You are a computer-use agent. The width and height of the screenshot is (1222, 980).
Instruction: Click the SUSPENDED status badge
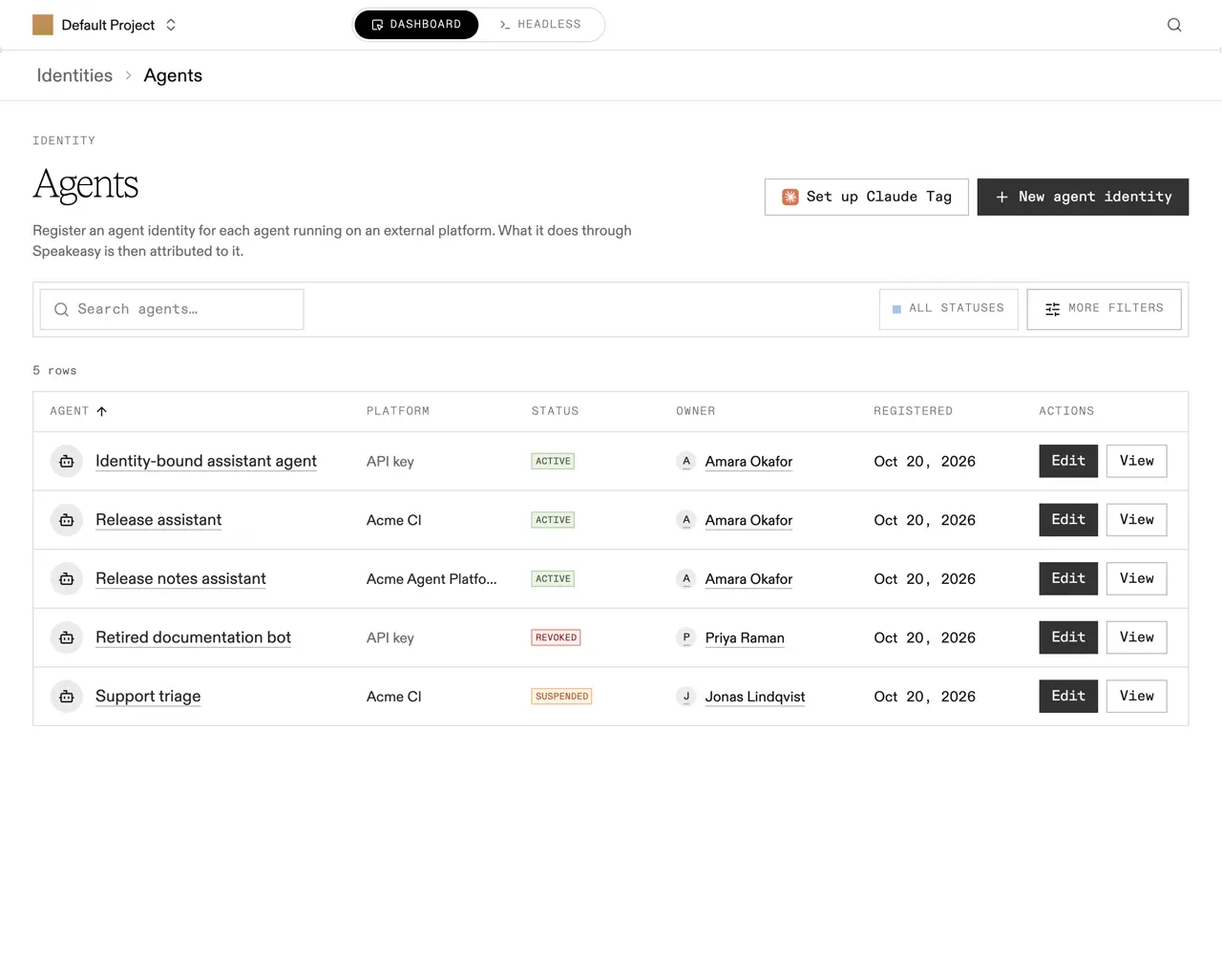[x=561, y=697]
